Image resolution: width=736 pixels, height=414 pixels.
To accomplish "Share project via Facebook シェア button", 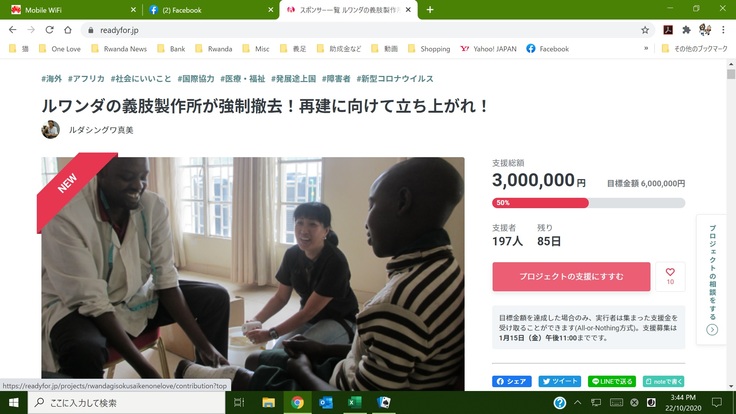I will [511, 381].
